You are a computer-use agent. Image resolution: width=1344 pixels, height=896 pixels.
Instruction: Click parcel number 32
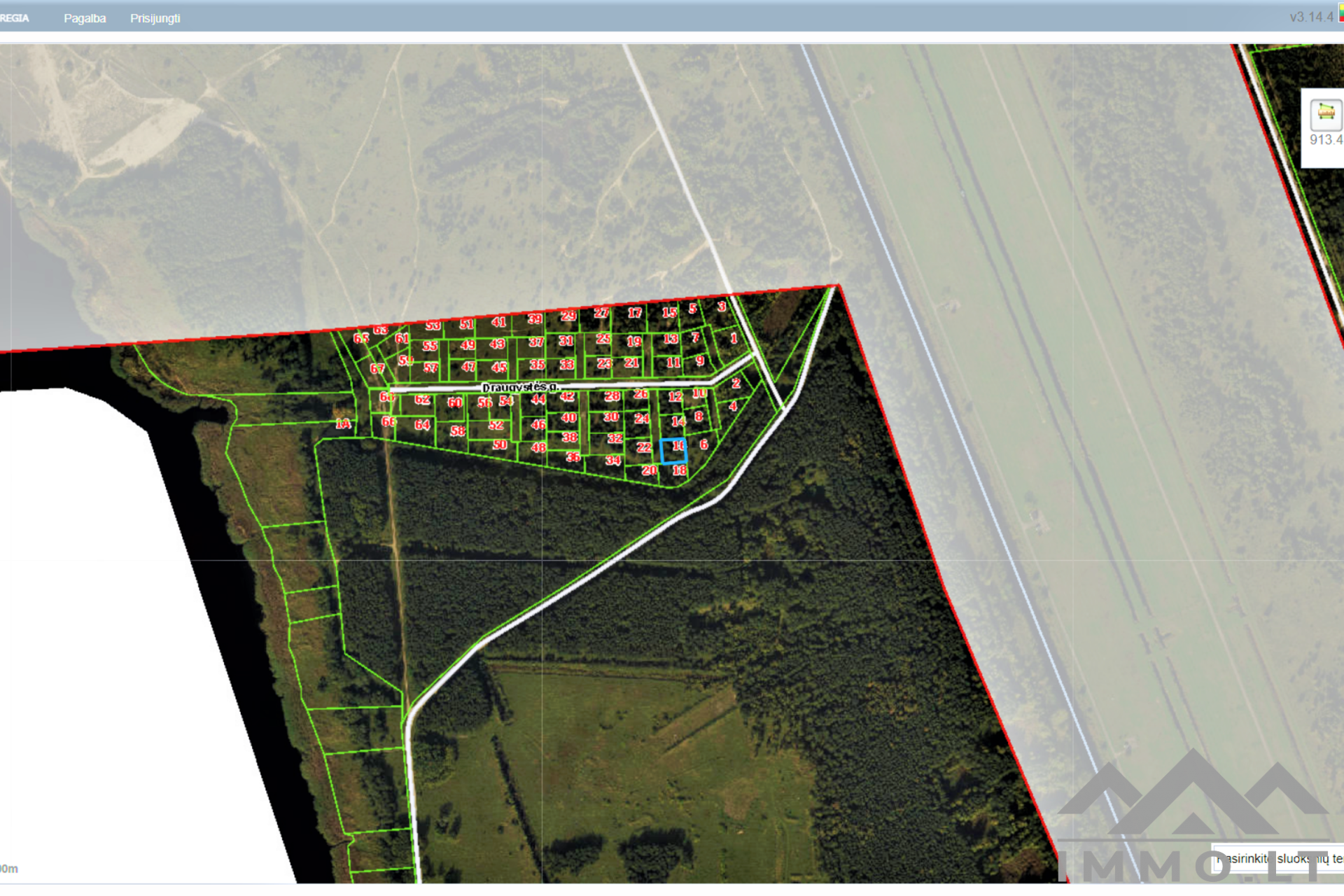pos(615,438)
